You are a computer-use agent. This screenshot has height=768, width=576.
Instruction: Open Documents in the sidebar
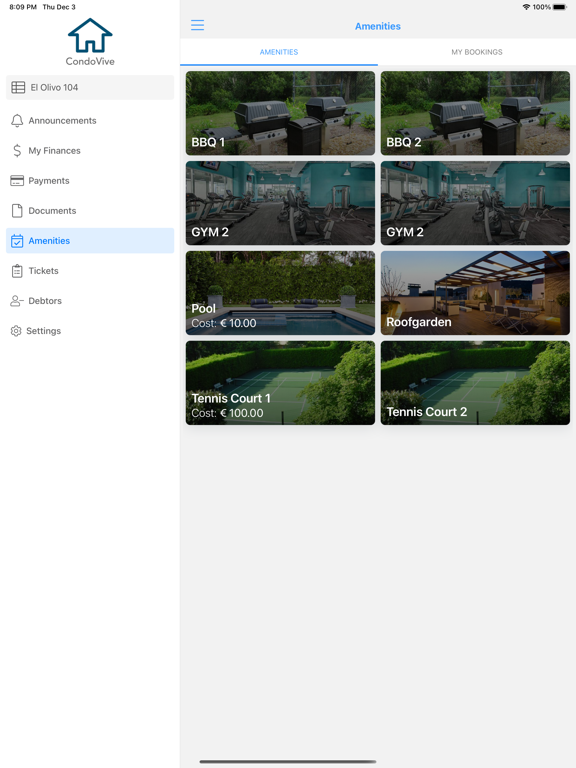90,211
